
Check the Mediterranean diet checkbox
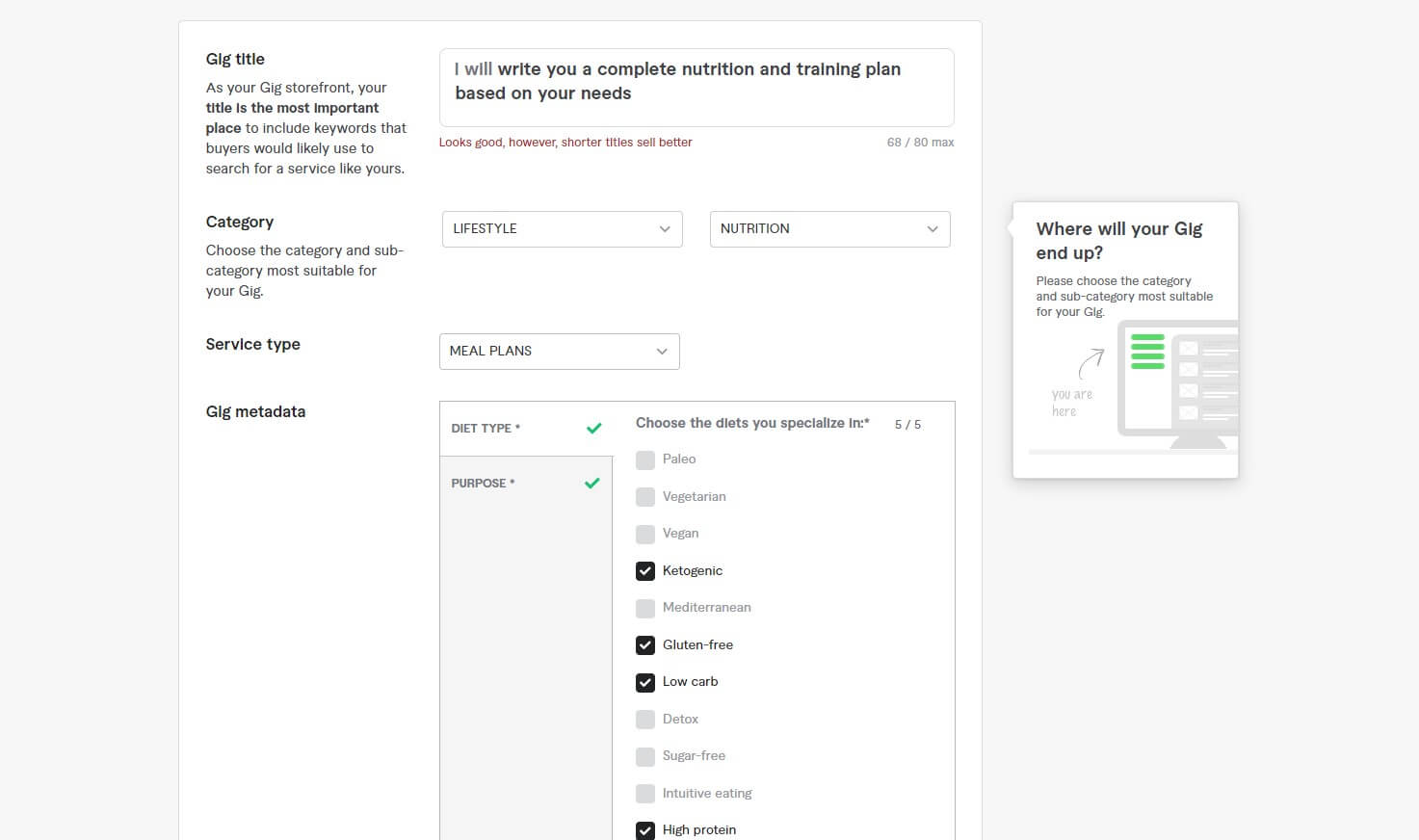645,608
